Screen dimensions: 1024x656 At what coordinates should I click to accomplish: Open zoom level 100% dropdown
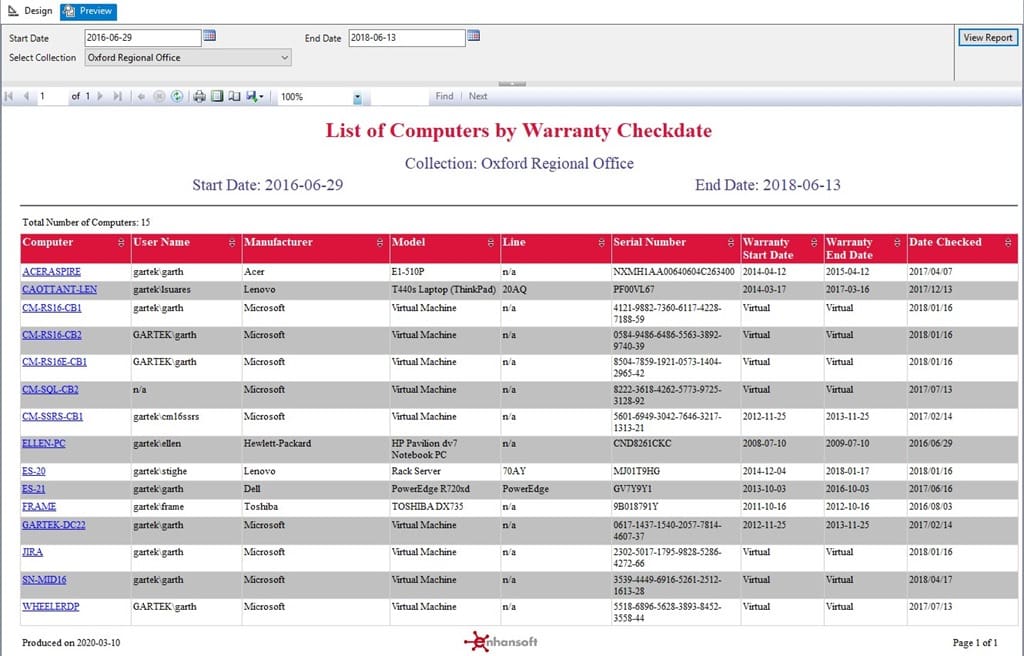(x=357, y=97)
